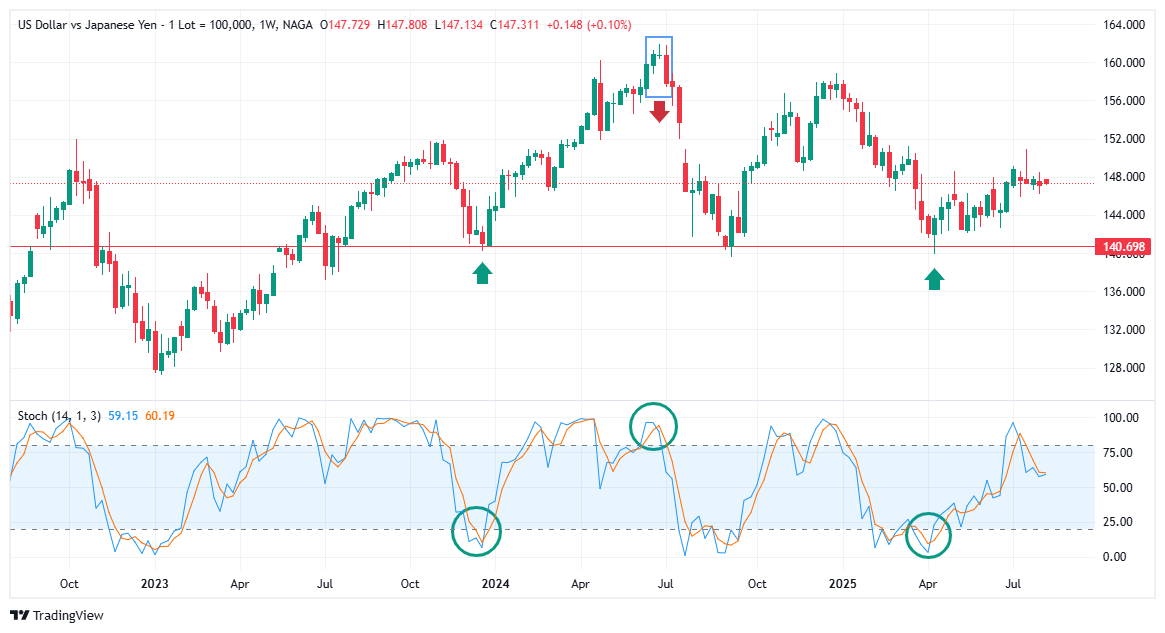Select the green up arrow near April 2025
The image size is (1165, 633).
tap(933, 277)
